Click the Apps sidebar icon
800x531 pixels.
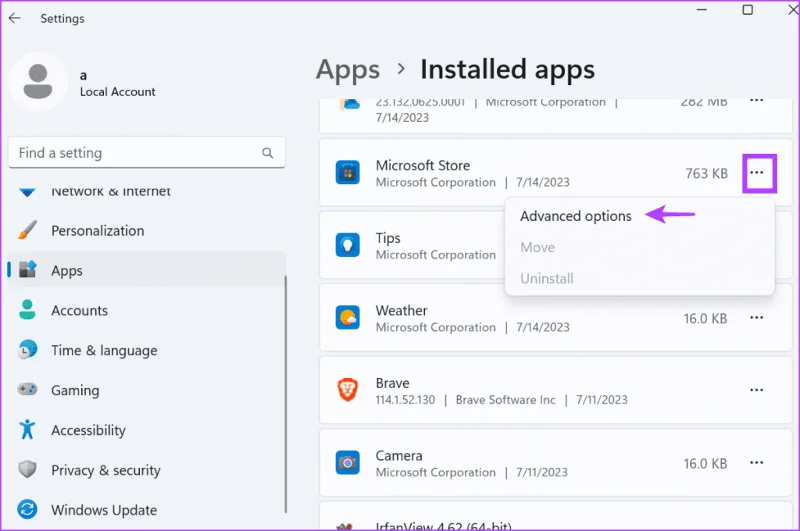click(28, 269)
